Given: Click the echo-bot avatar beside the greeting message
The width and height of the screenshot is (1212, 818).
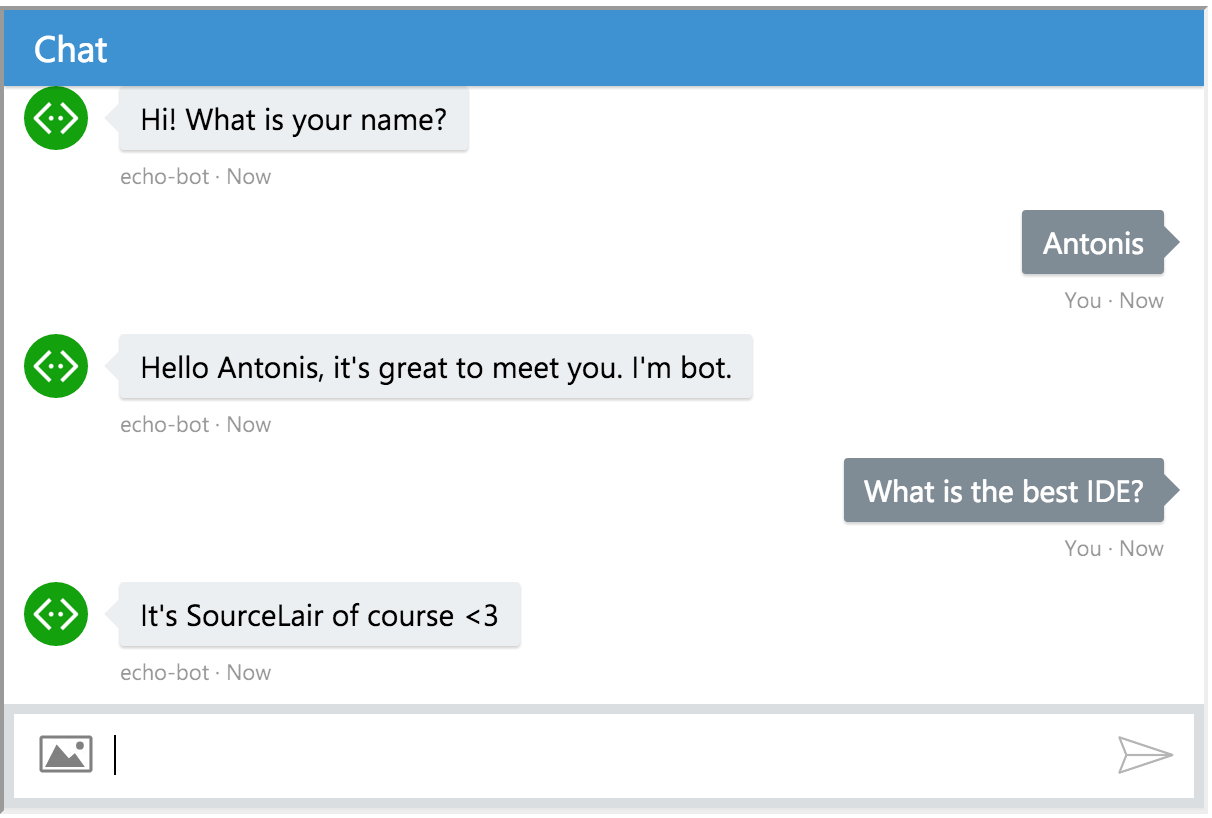Looking at the screenshot, I should click(x=55, y=117).
